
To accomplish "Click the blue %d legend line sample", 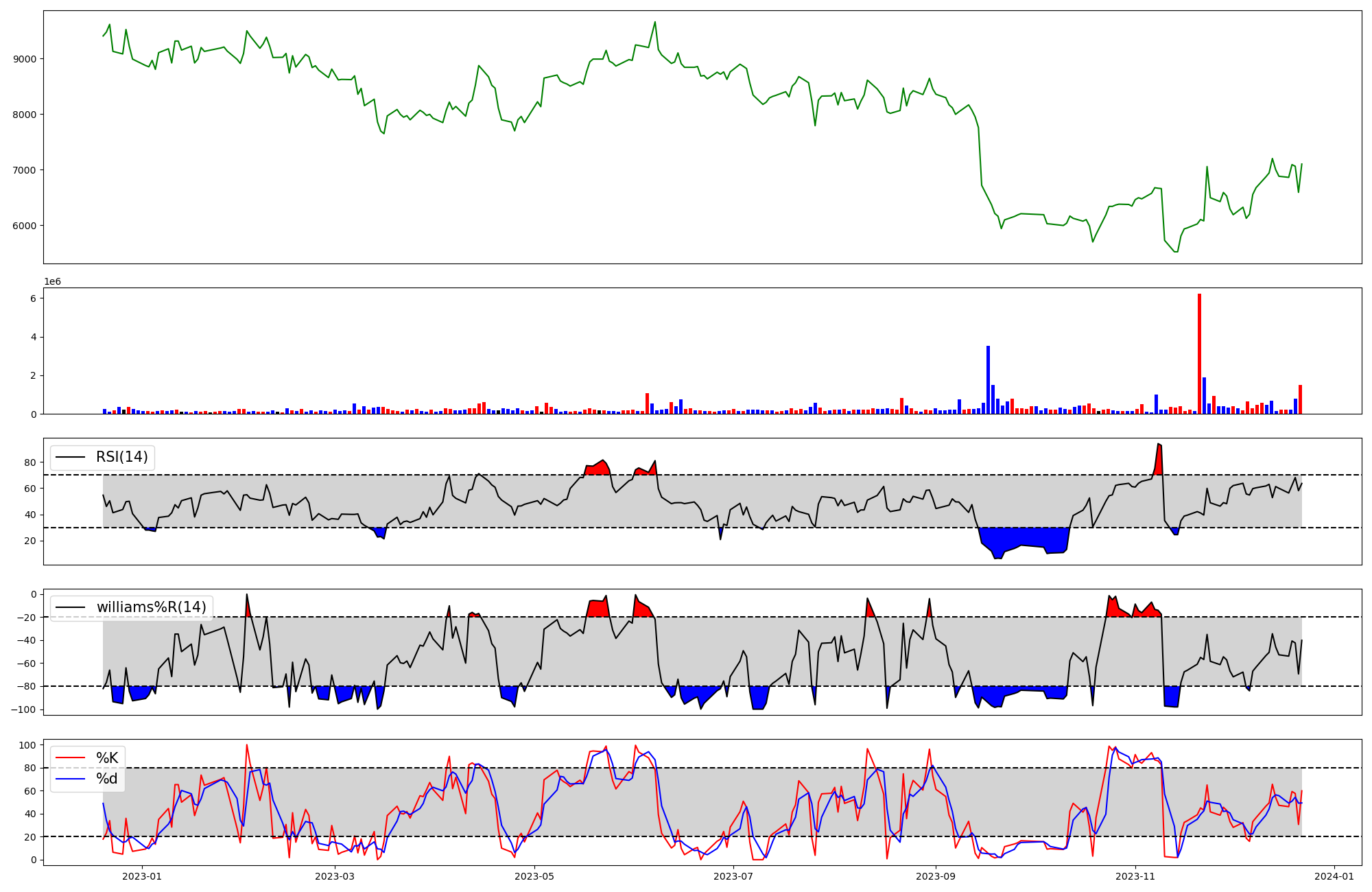I will [x=71, y=779].
